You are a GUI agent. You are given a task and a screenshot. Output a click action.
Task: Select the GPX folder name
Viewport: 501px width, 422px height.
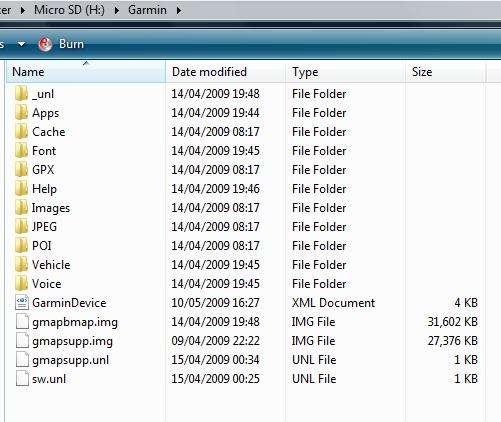(x=43, y=170)
